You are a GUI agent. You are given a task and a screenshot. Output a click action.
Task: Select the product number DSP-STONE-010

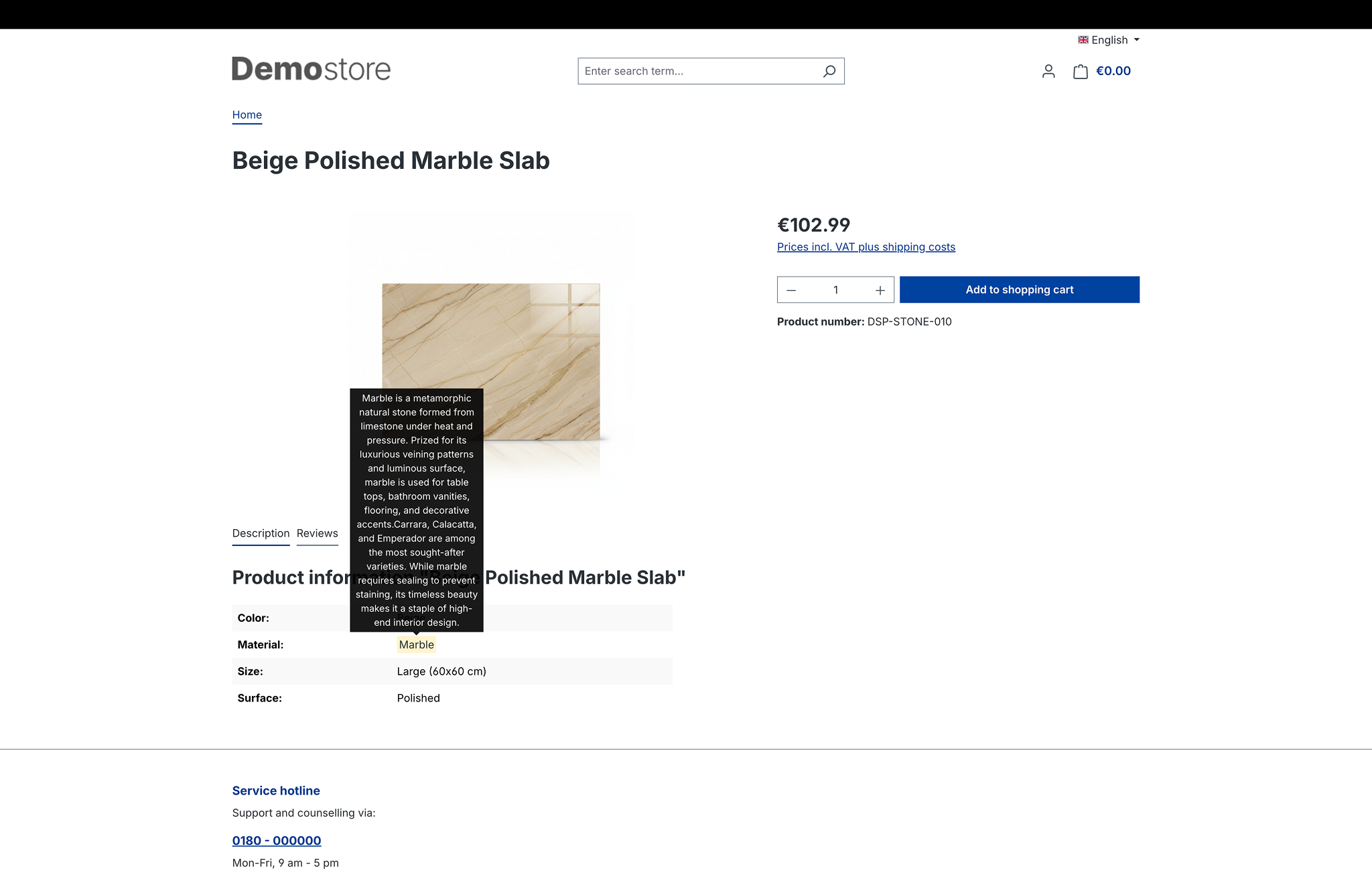coord(909,322)
